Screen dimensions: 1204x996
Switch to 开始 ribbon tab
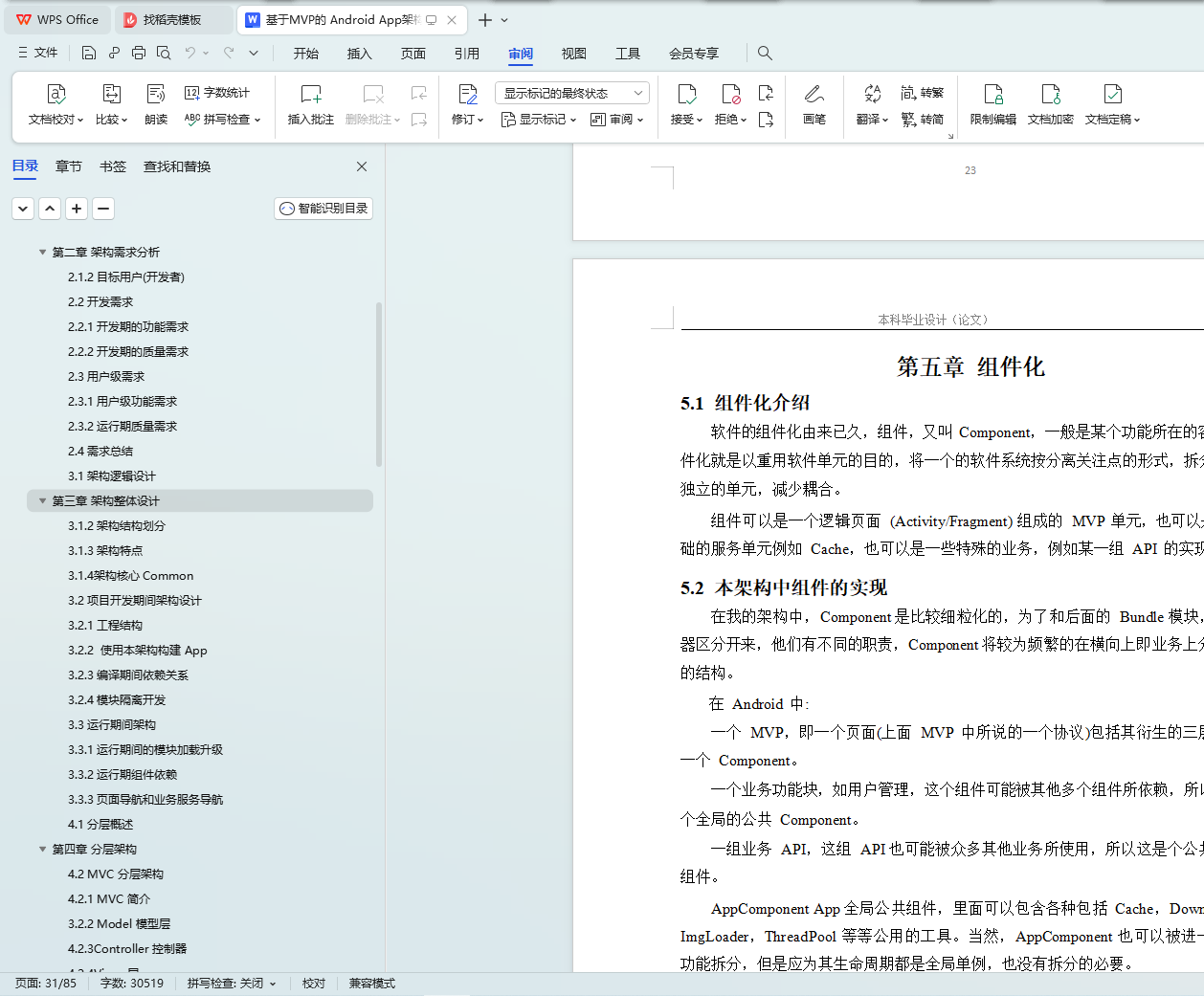point(306,54)
